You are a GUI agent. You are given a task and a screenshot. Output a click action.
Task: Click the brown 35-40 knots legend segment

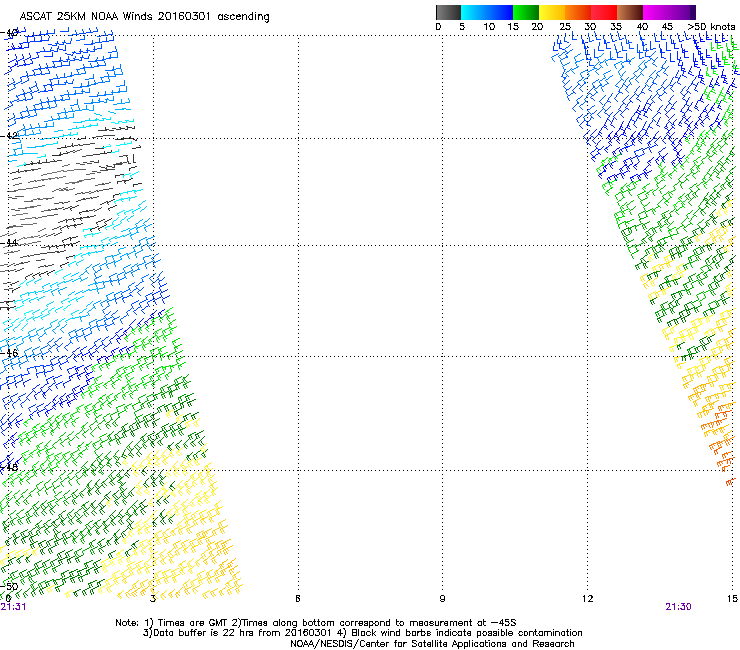click(x=630, y=12)
